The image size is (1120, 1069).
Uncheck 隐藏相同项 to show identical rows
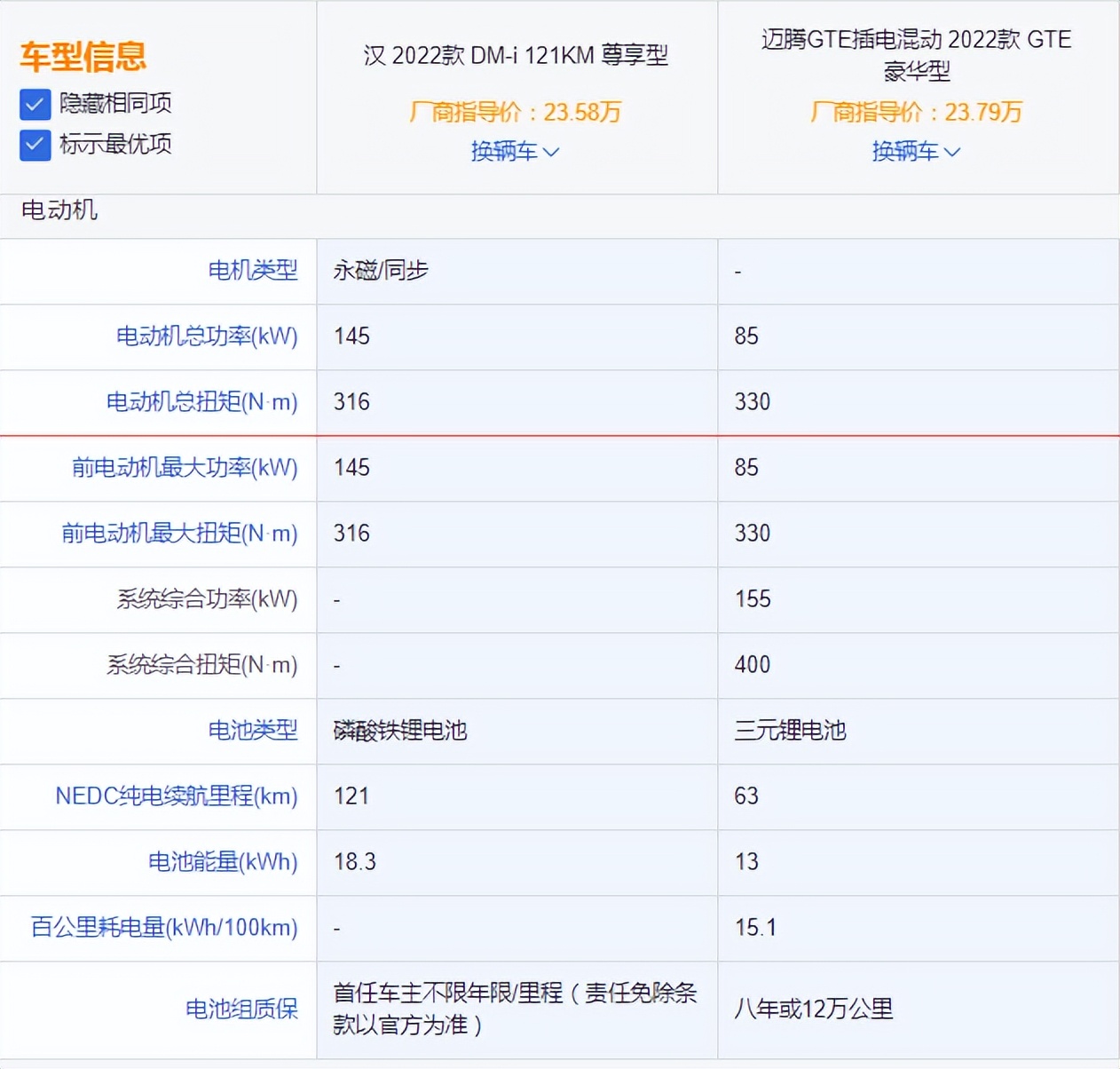pyautogui.click(x=34, y=104)
